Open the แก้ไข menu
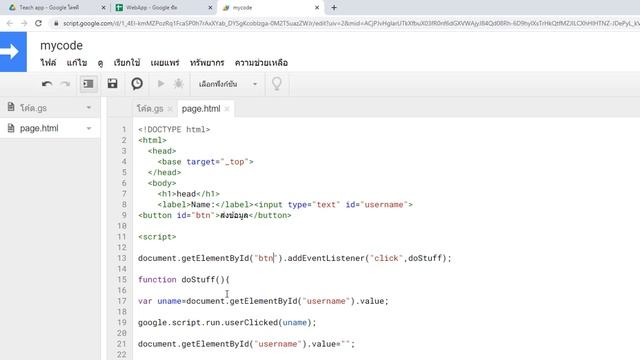 [77, 63]
